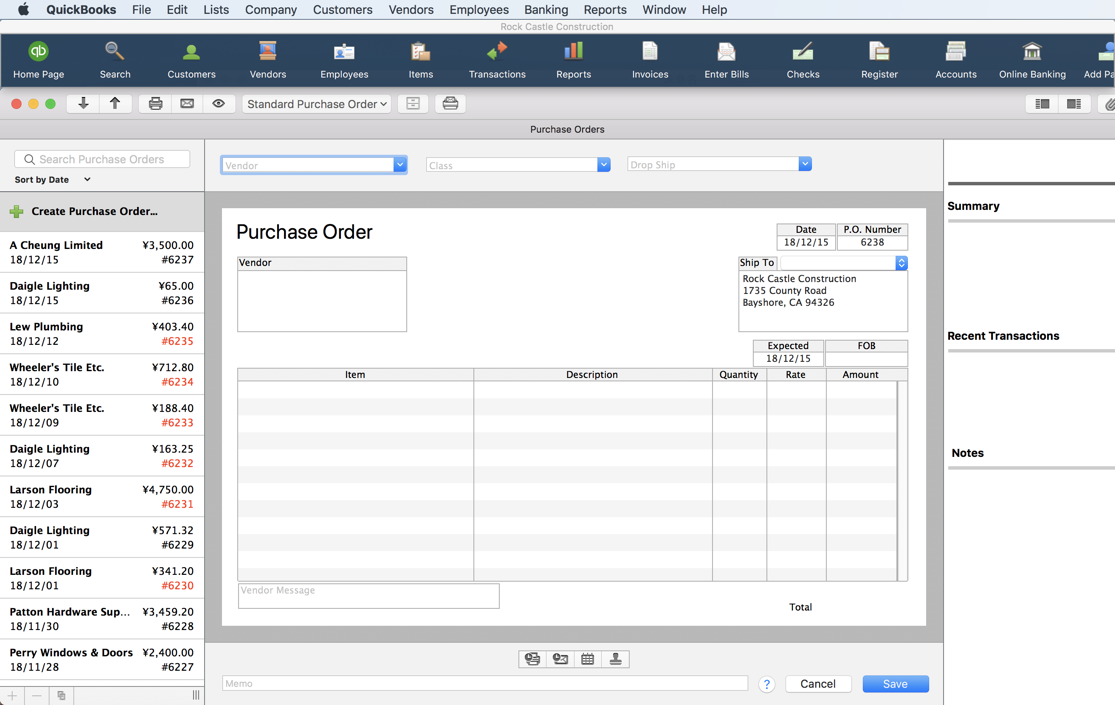1115x705 pixels.
Task: Open the calendar icon below the form
Action: (x=587, y=659)
